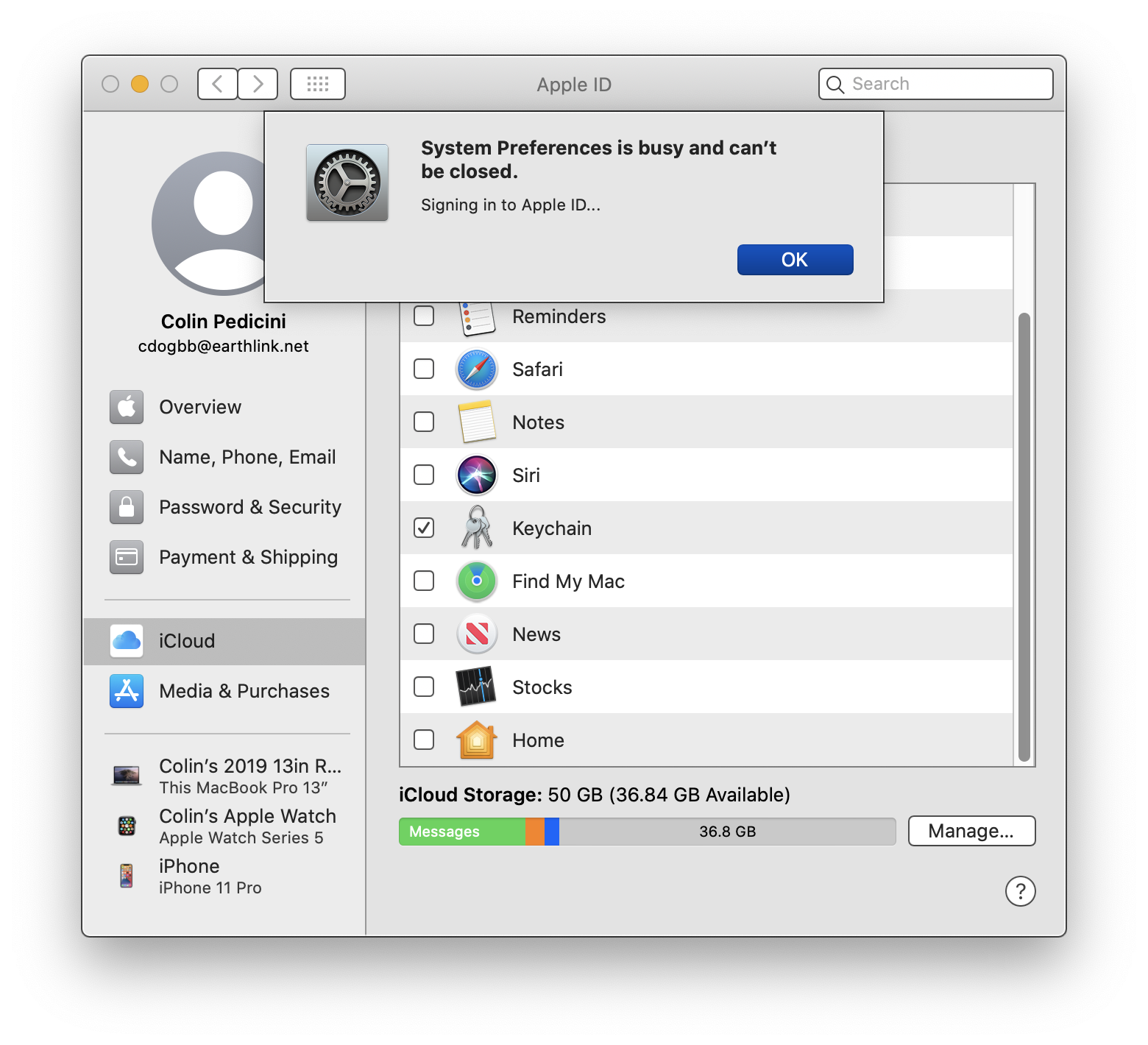Screen dimensions: 1148x1045
Task: Click the Find My Mac radar icon
Action: point(477,581)
